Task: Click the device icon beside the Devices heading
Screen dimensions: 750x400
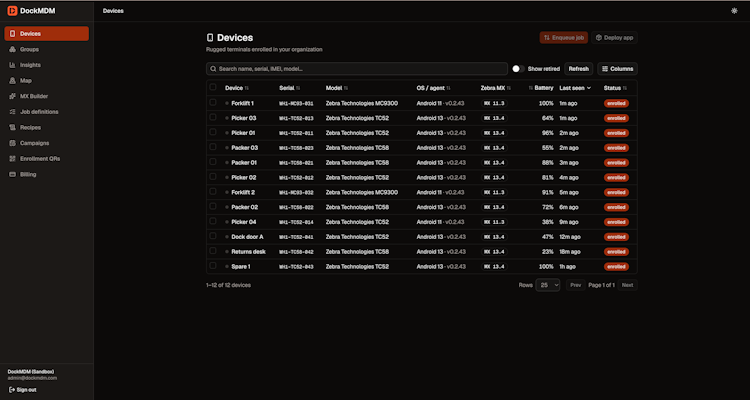Action: (210, 38)
